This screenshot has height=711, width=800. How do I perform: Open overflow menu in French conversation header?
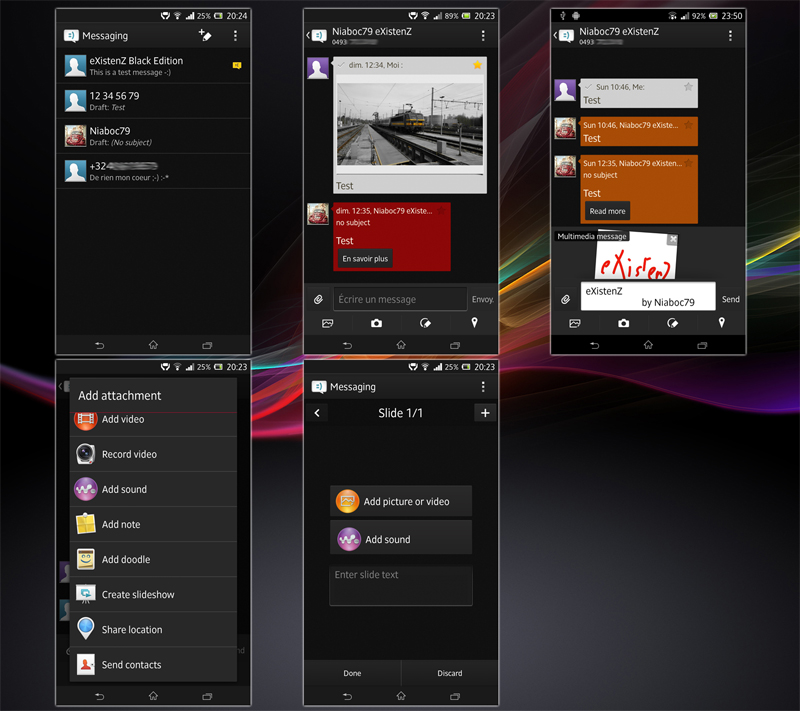[x=483, y=36]
